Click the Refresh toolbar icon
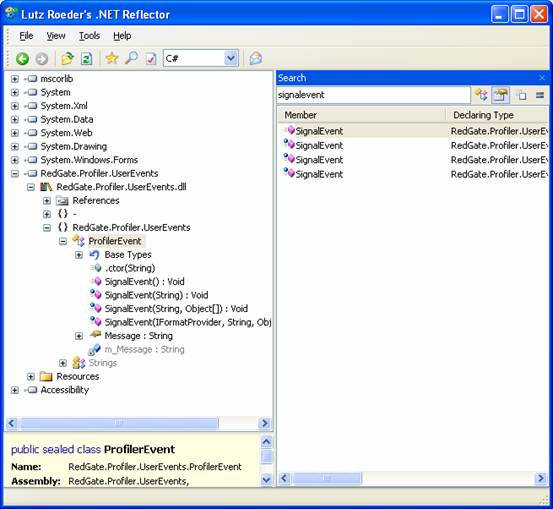Screen dimensions: 553x509 click(x=86, y=59)
